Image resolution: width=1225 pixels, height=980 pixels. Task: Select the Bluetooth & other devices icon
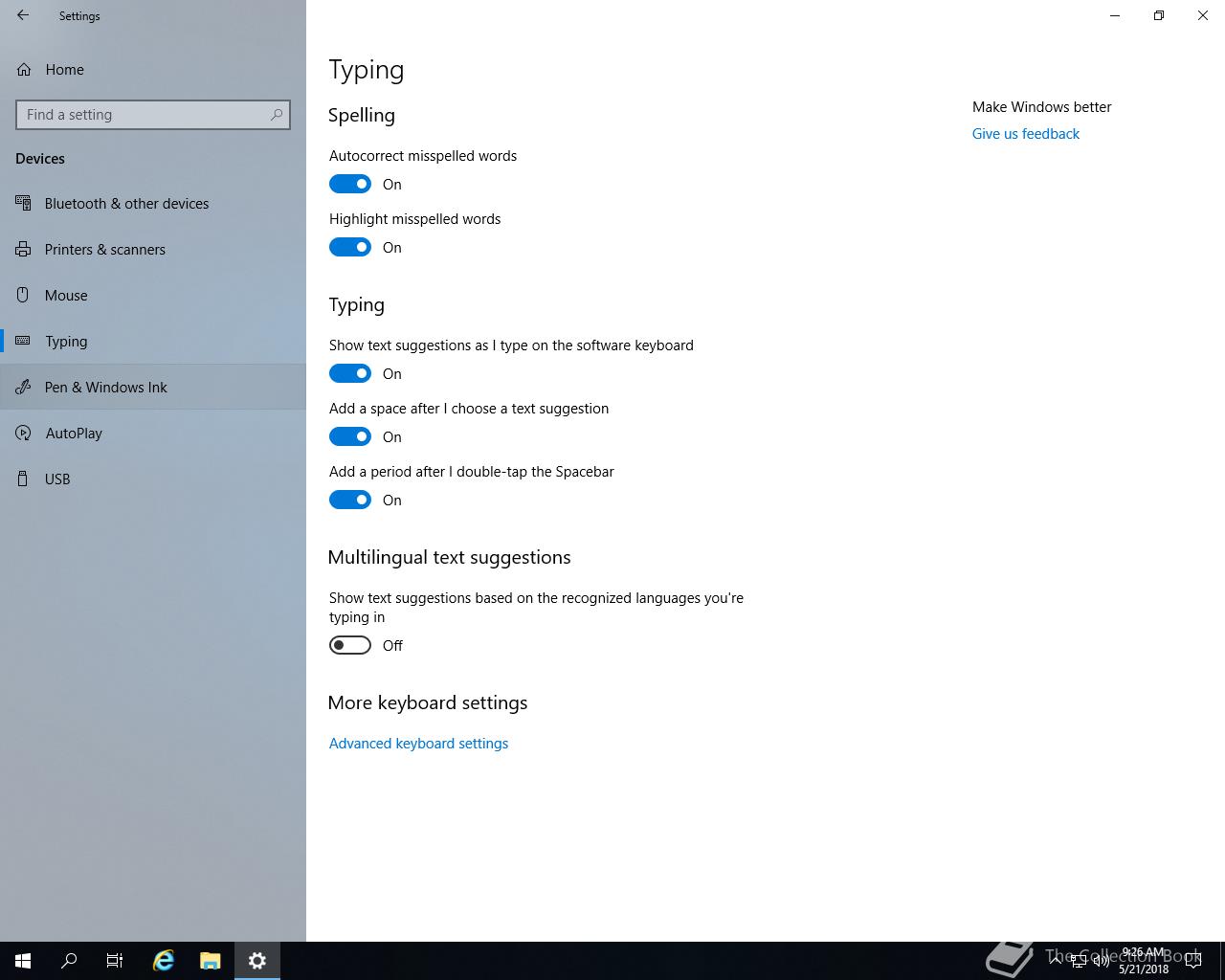coord(23,203)
